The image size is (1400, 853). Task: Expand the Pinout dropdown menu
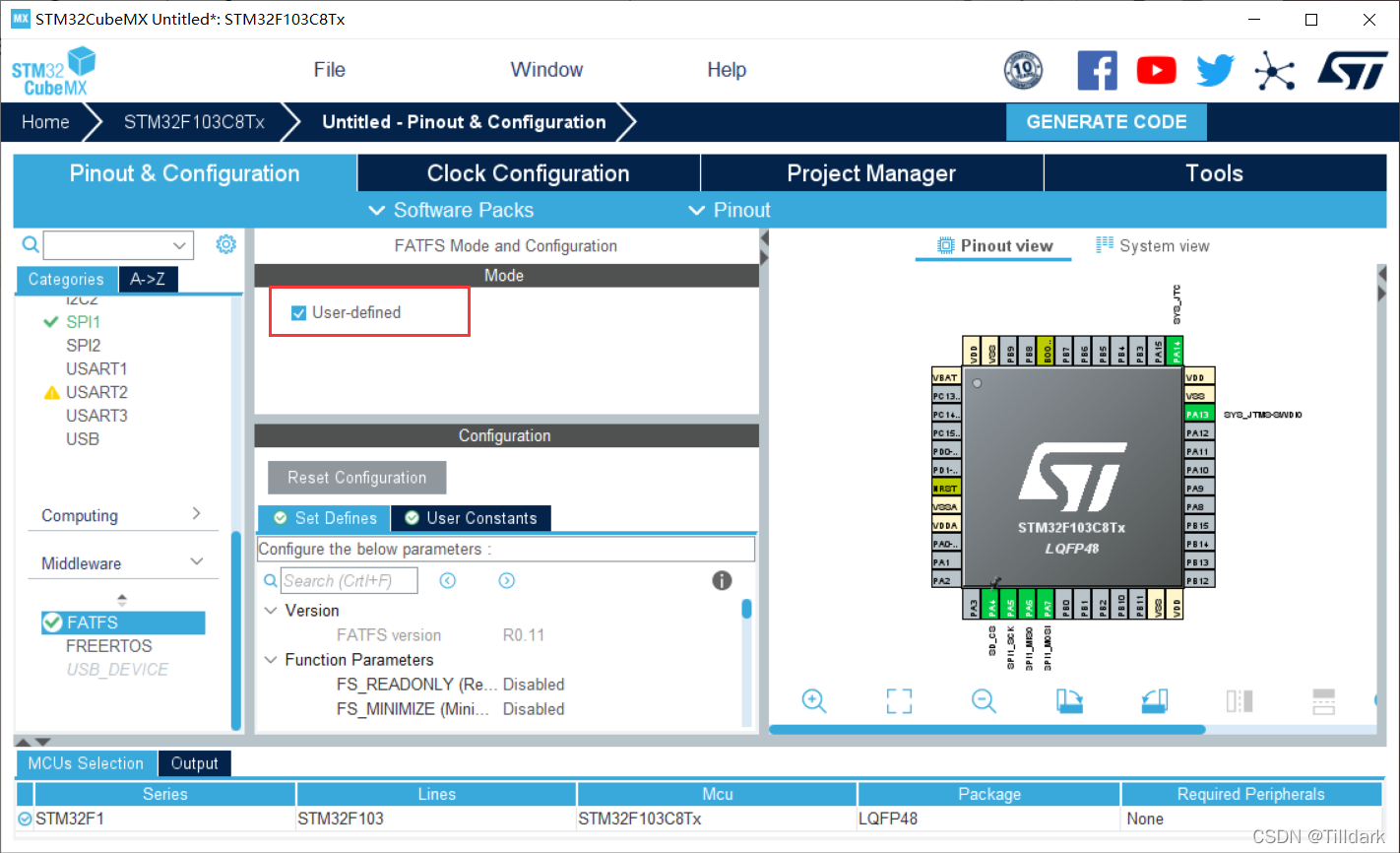730,210
